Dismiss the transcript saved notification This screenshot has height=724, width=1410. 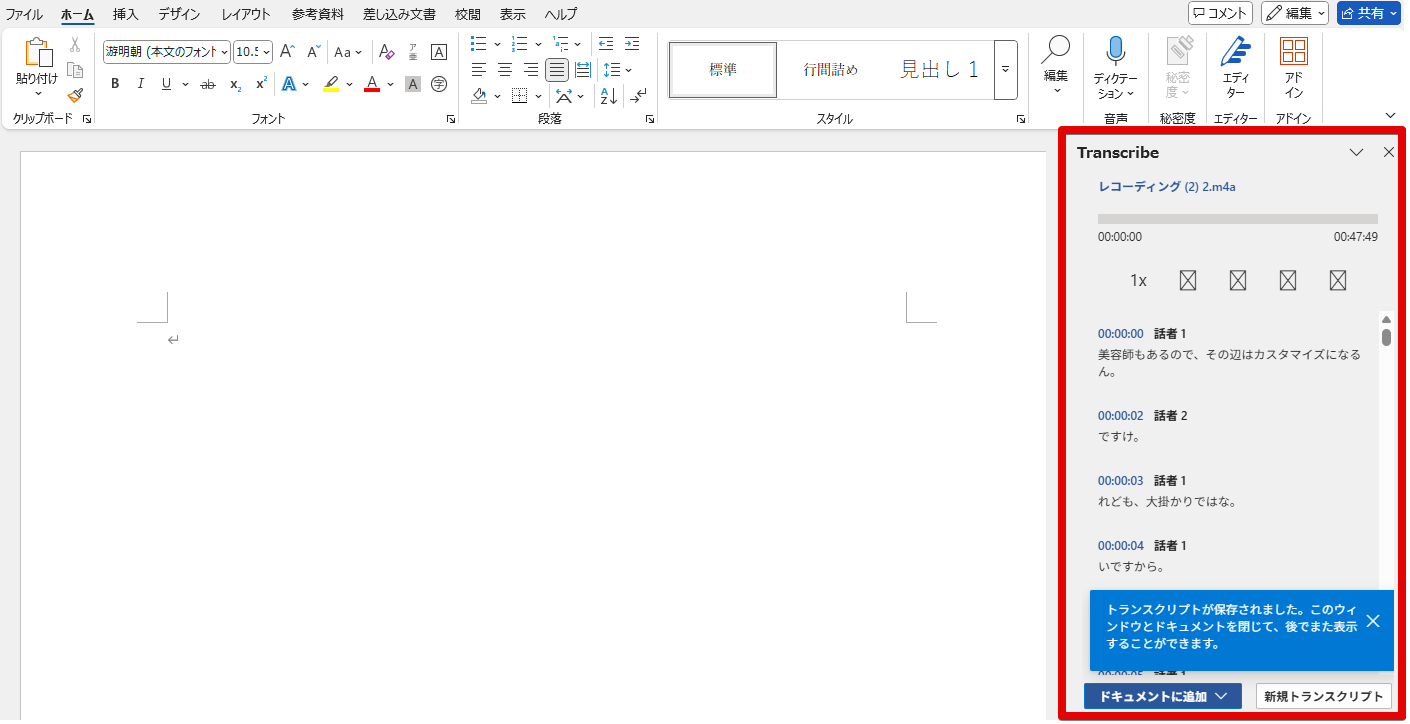pyautogui.click(x=1373, y=621)
